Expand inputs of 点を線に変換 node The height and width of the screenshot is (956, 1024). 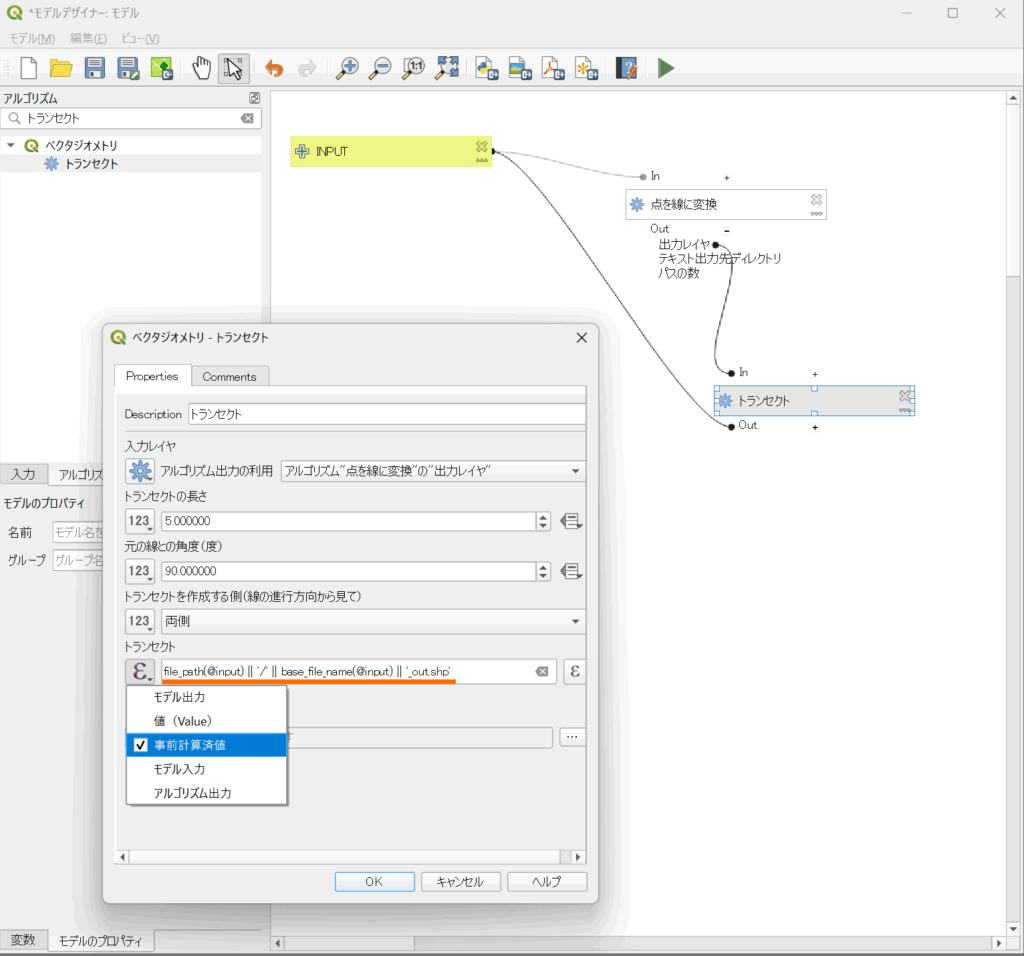727,178
